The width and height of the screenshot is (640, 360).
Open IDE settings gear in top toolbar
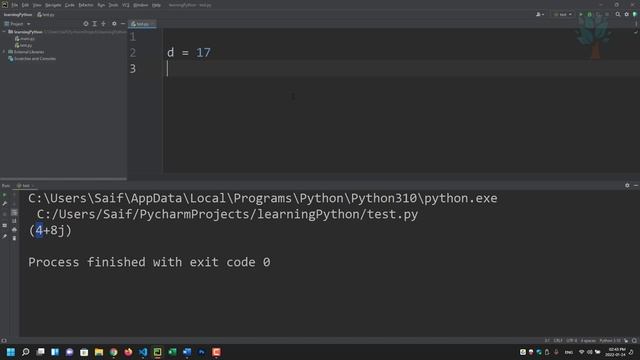pos(627,15)
